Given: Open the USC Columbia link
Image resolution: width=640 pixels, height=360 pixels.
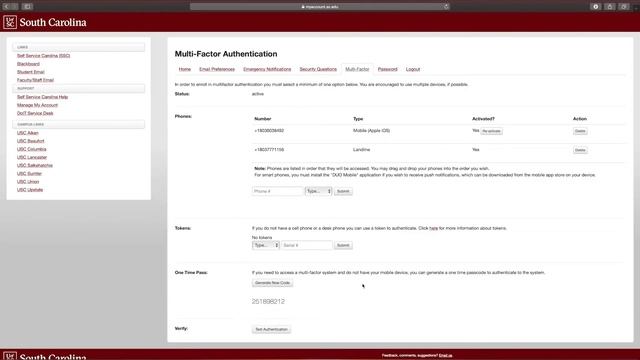Looking at the screenshot, I should 31,149.
